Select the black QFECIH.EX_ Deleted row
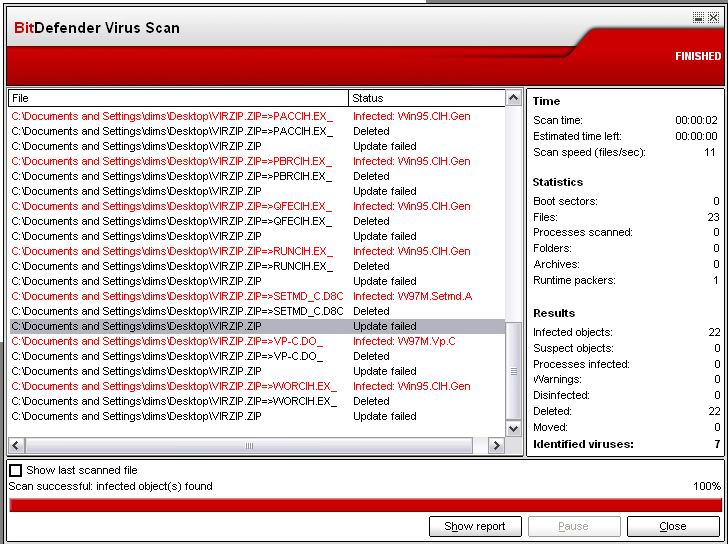728x544 pixels. click(x=257, y=221)
